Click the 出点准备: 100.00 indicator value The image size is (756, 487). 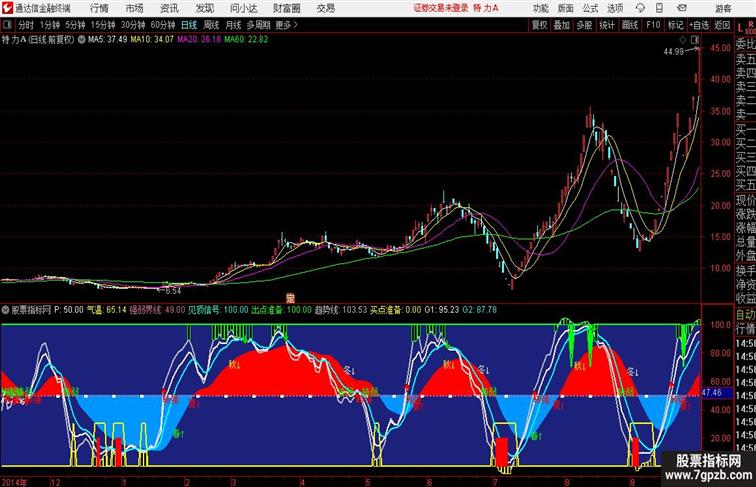(x=282, y=310)
